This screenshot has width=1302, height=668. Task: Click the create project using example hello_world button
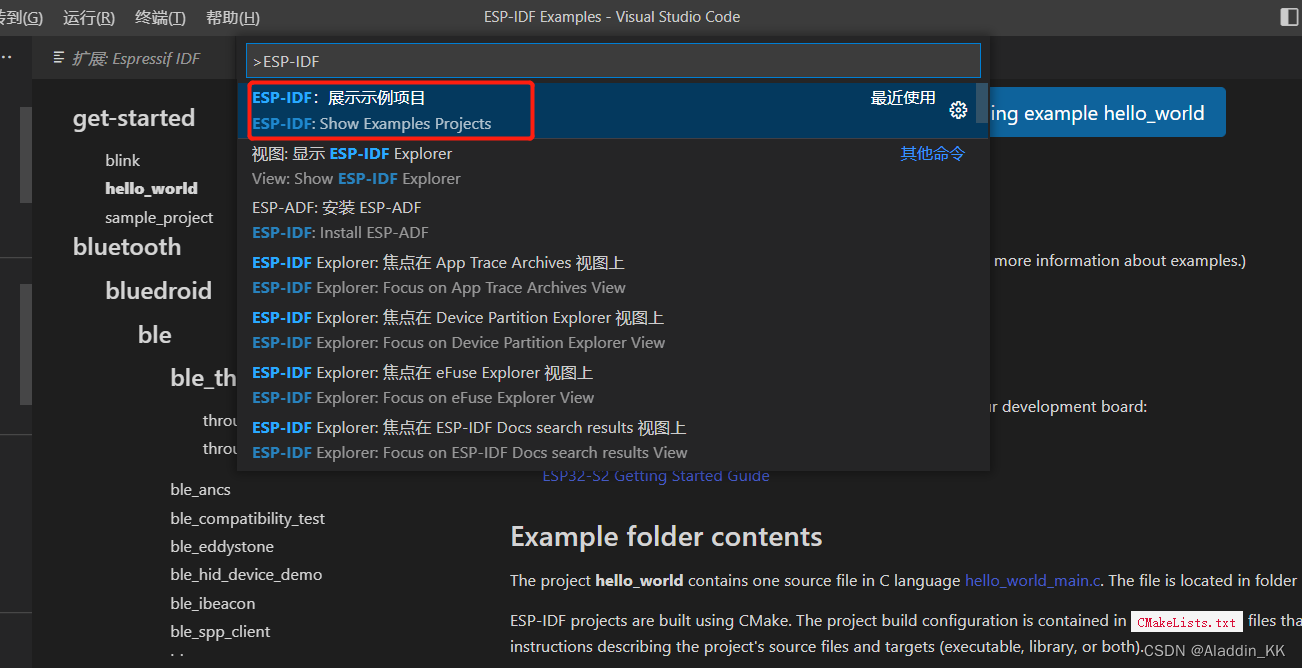(1107, 113)
